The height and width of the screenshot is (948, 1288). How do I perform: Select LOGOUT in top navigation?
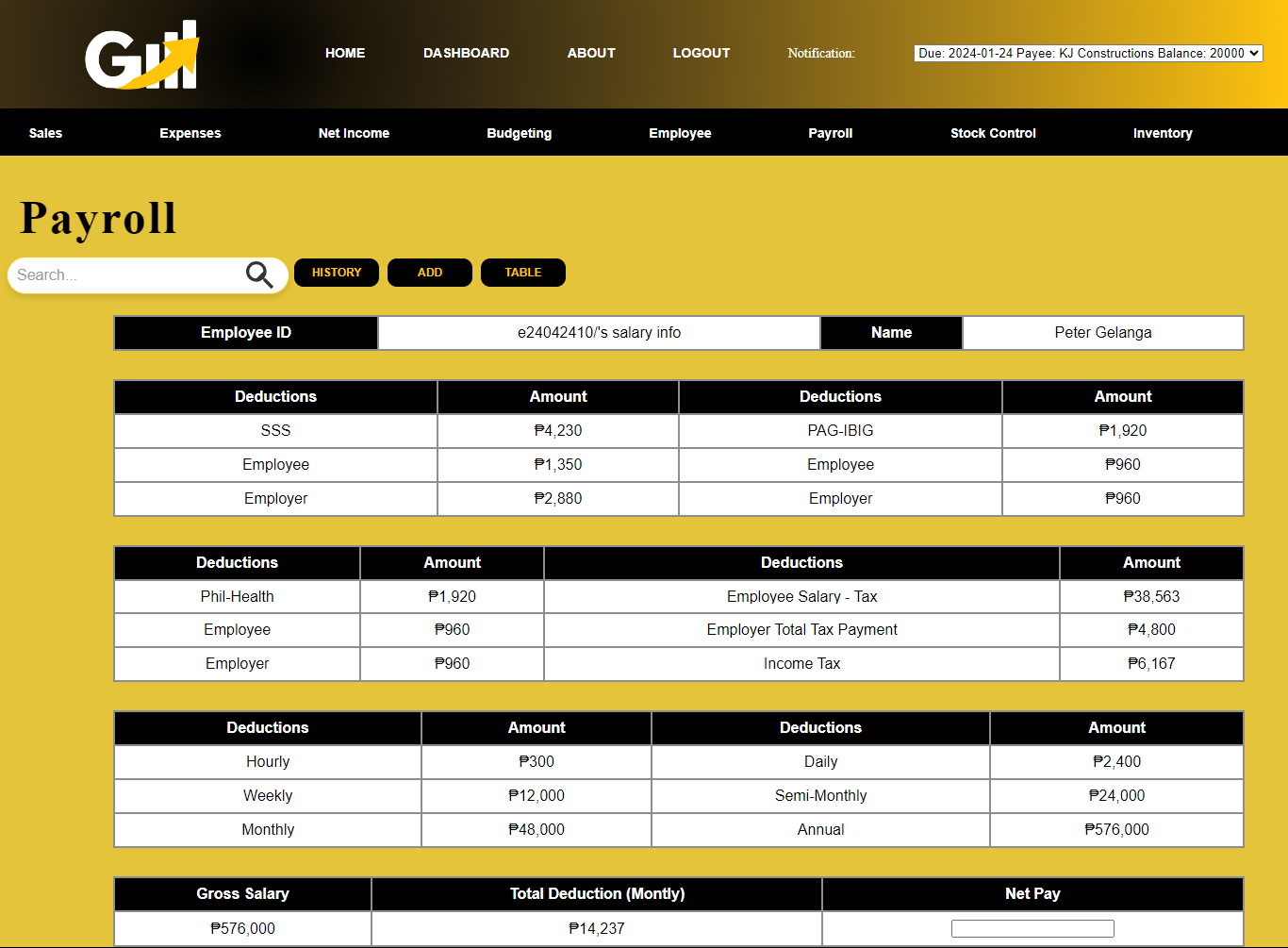click(702, 53)
